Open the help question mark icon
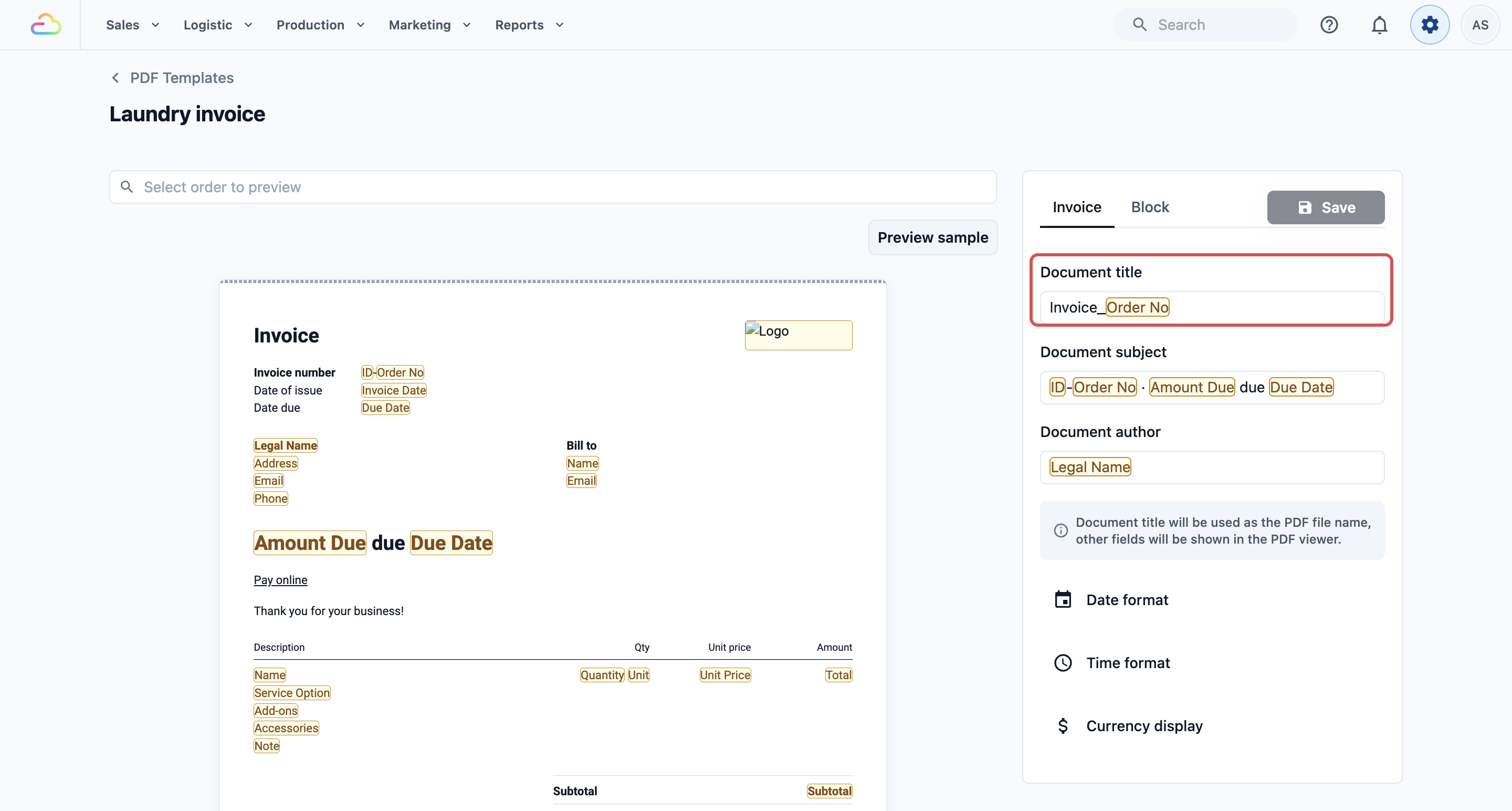Screen dimensions: 1512x811 click(x=1329, y=25)
